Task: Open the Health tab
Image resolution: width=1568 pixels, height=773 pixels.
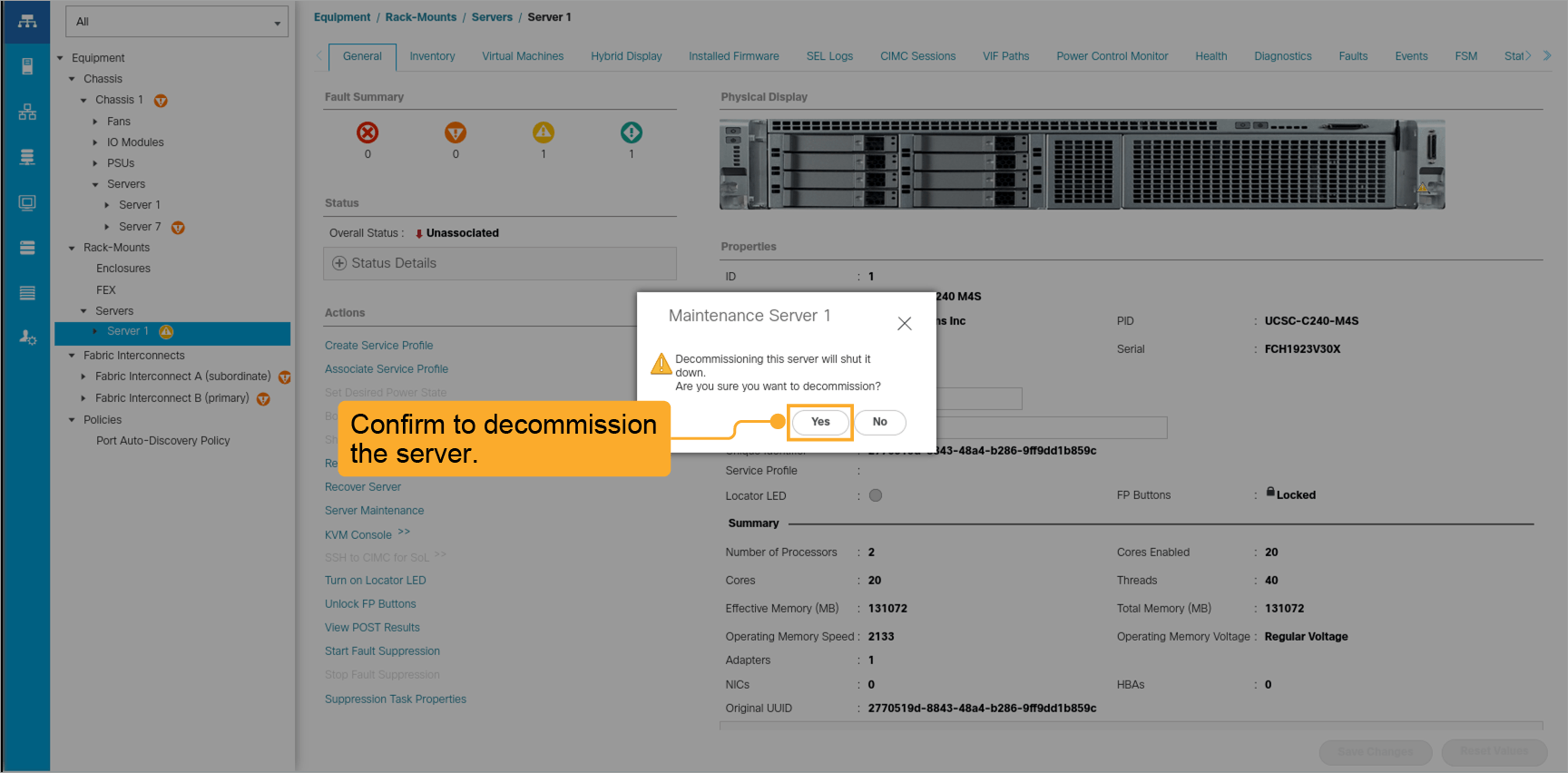Action: coord(1210,56)
